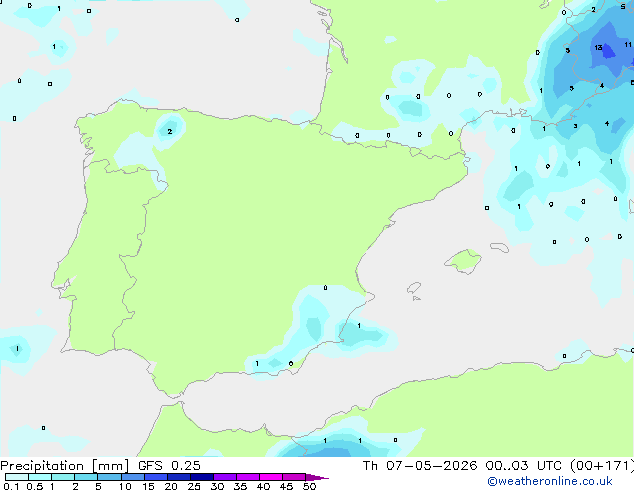Click the '13' value in the dark blue area
Viewport: 634px width, 490px height.
[x=598, y=48]
